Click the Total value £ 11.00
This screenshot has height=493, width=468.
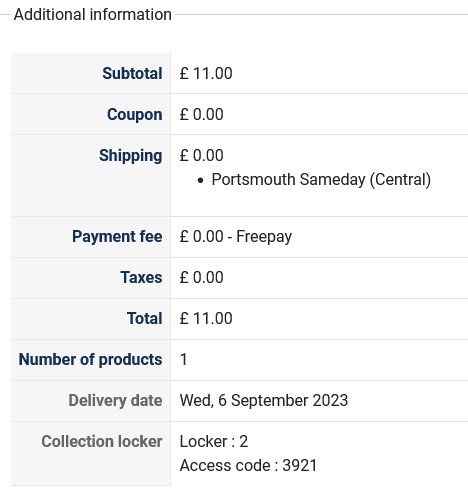pyautogui.click(x=206, y=318)
